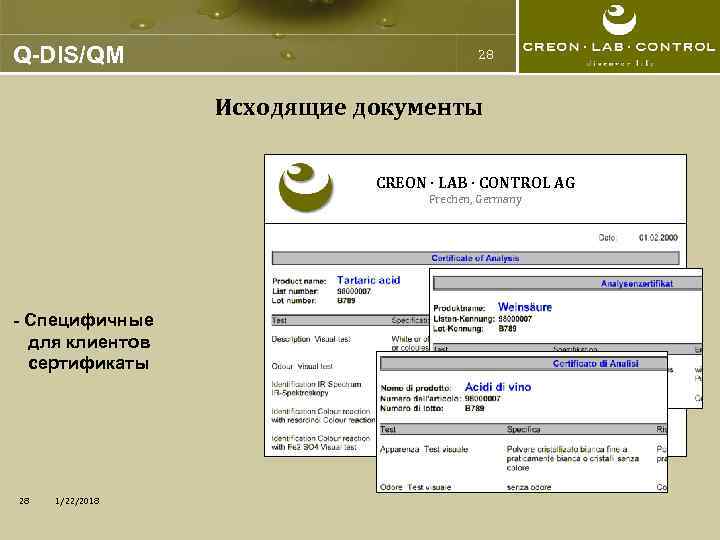Click the 'Specifica' column header
Screen dimensions: 720x540
tap(523, 429)
